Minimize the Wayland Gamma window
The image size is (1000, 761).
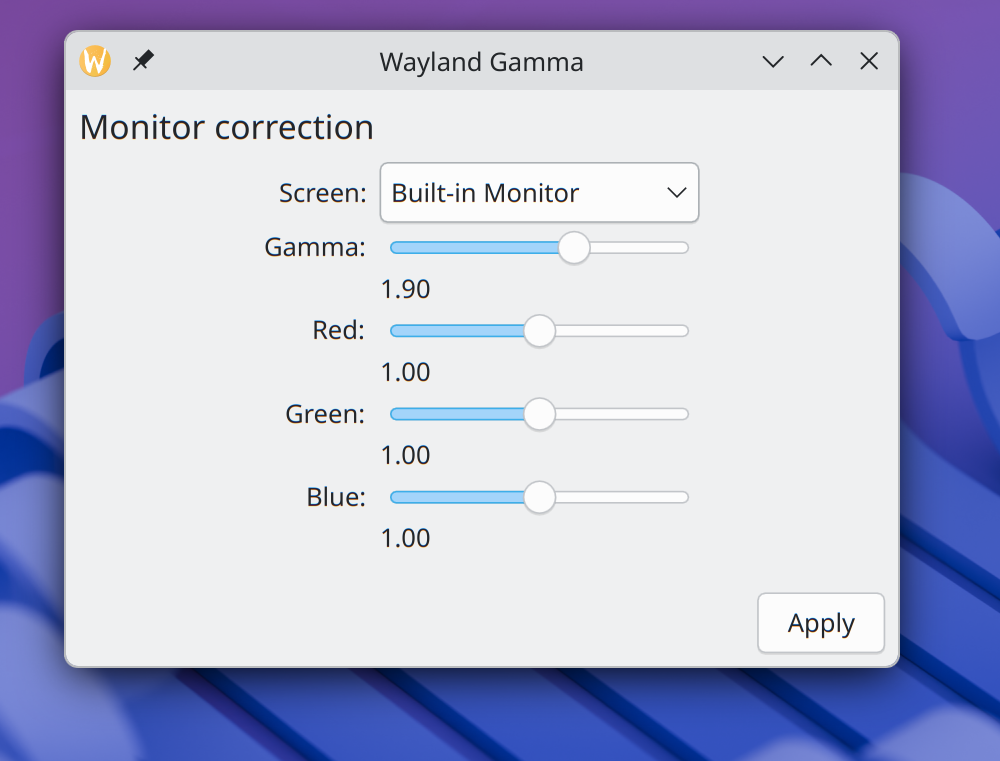[773, 61]
